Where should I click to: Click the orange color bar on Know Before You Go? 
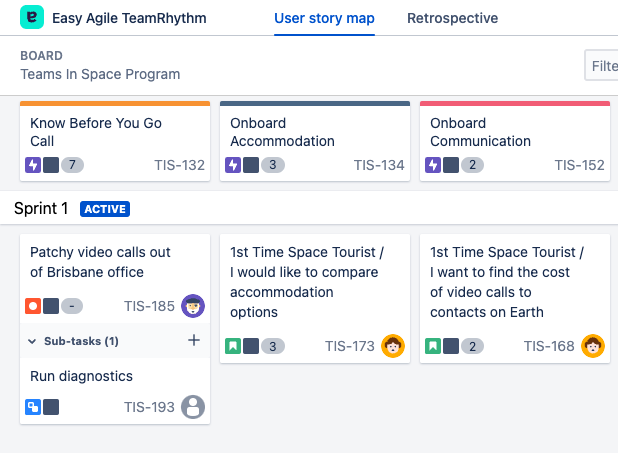click(x=115, y=103)
